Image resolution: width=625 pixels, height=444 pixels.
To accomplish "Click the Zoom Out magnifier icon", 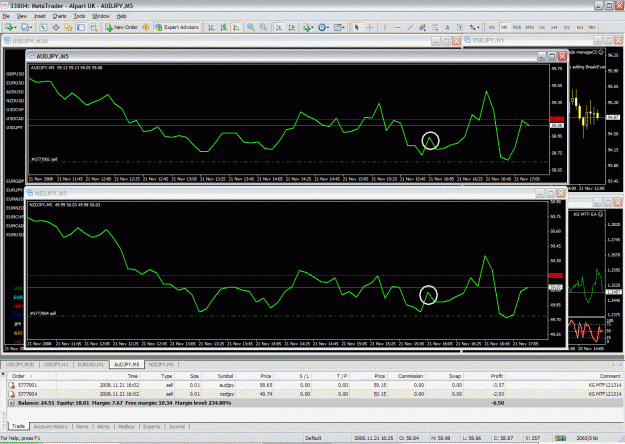I will click(x=263, y=27).
